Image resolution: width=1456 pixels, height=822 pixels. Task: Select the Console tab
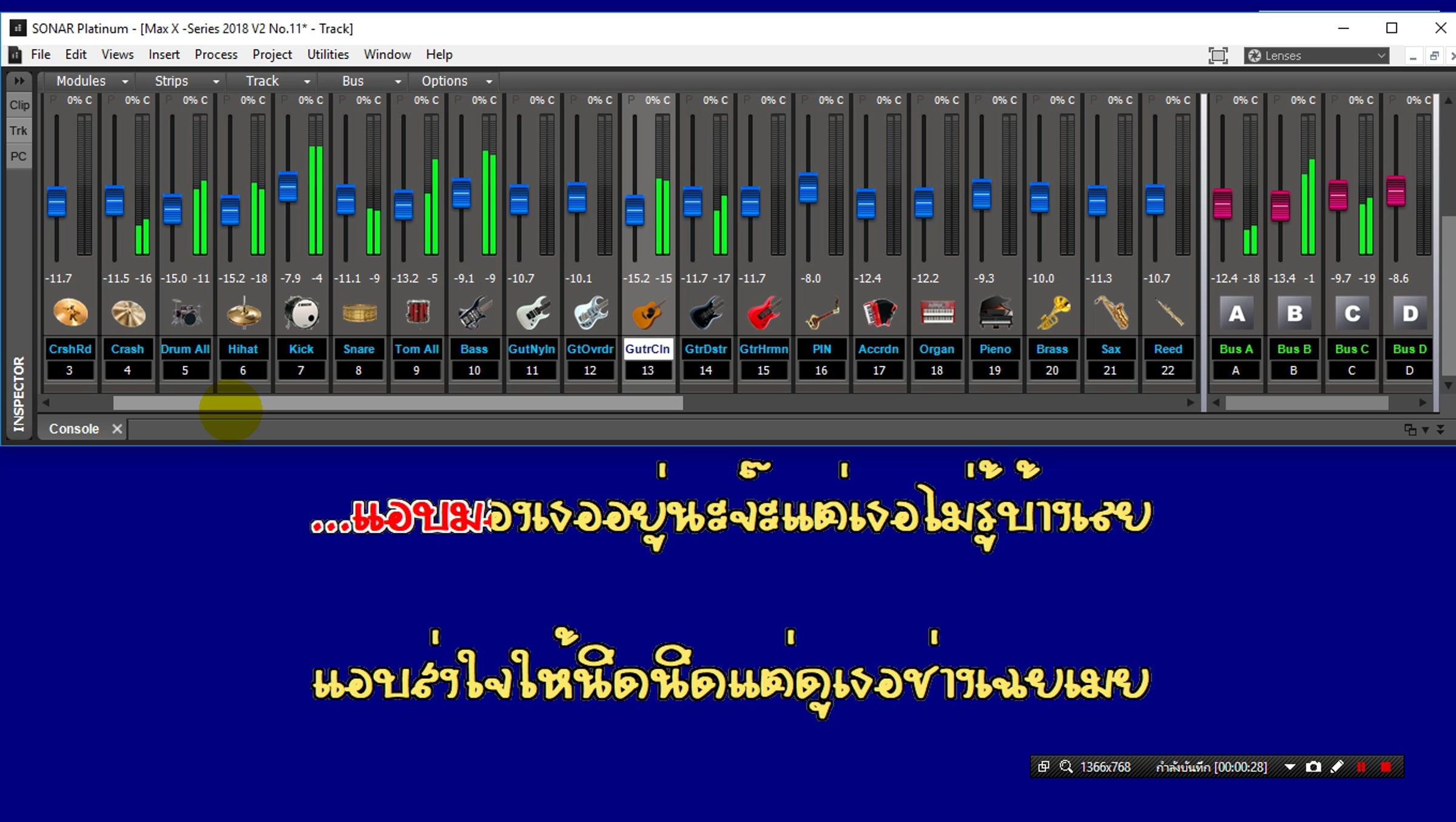point(74,429)
